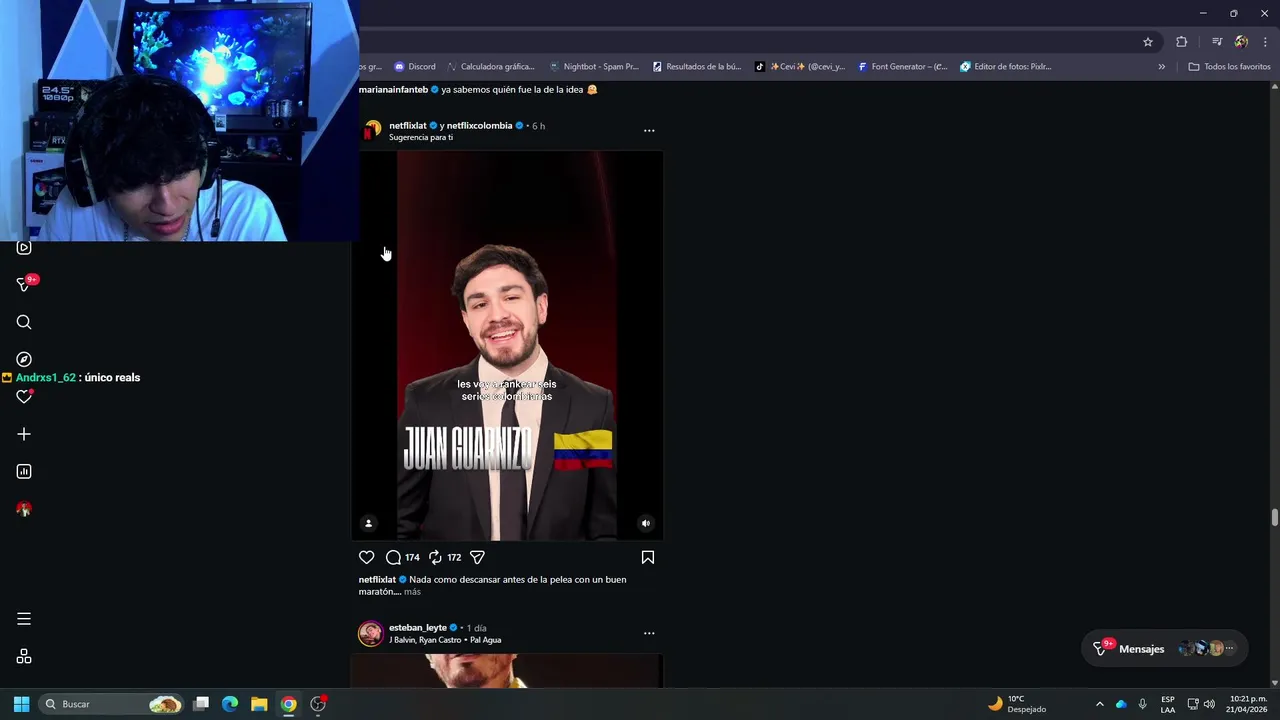Viewport: 1280px width, 720px height.
Task: Expand caption with 'más' link
Action: [412, 592]
